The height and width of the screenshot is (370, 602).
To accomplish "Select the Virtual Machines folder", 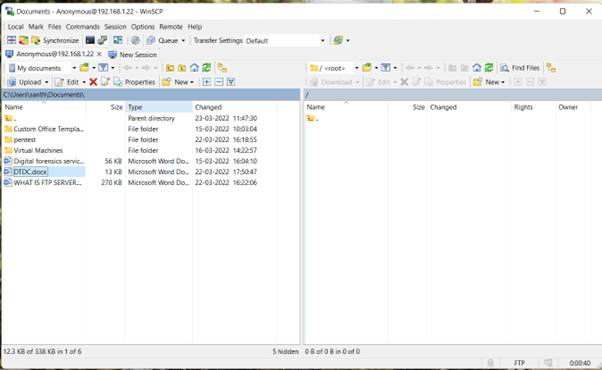I will point(38,150).
